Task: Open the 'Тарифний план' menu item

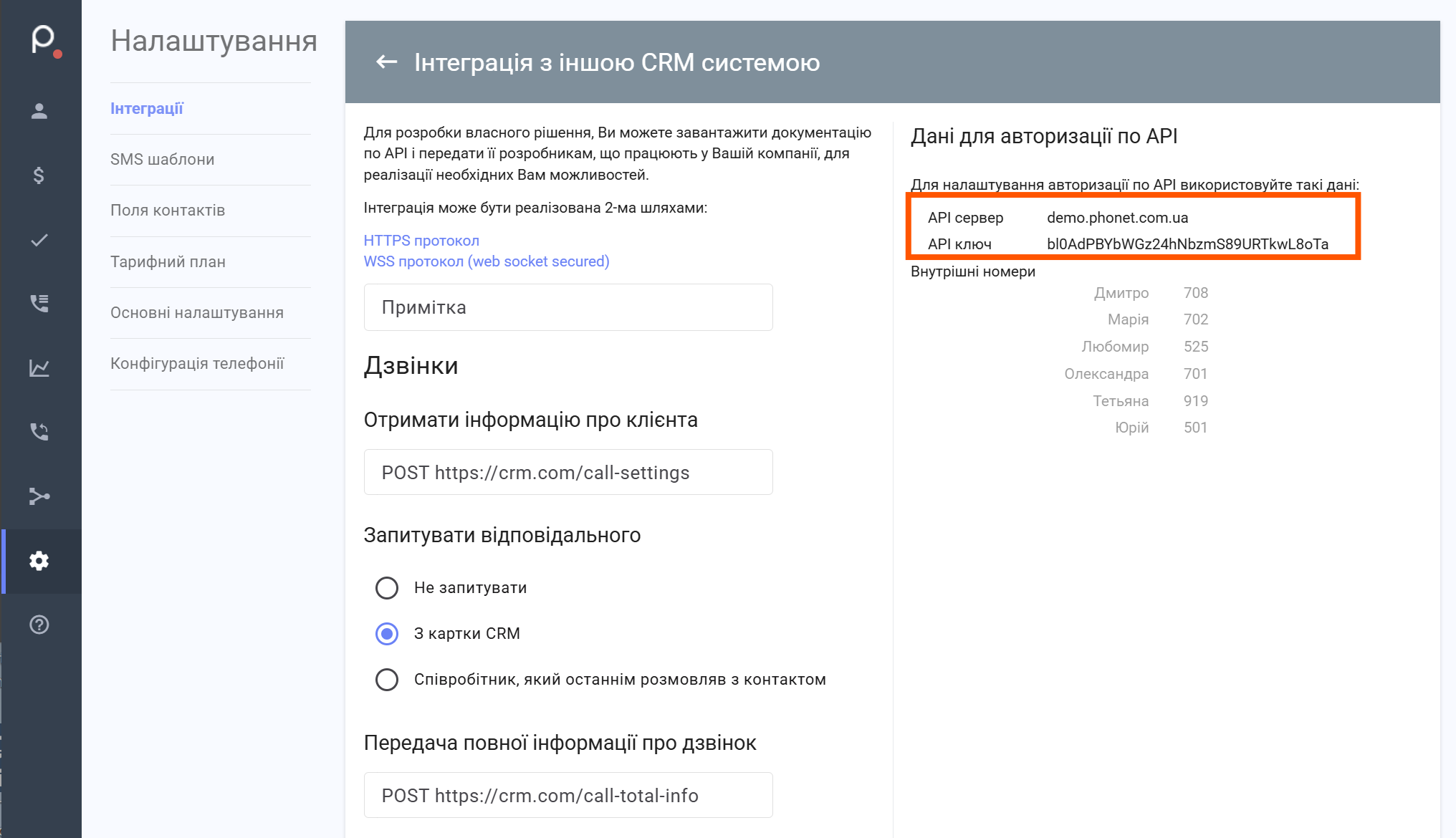Action: click(168, 262)
